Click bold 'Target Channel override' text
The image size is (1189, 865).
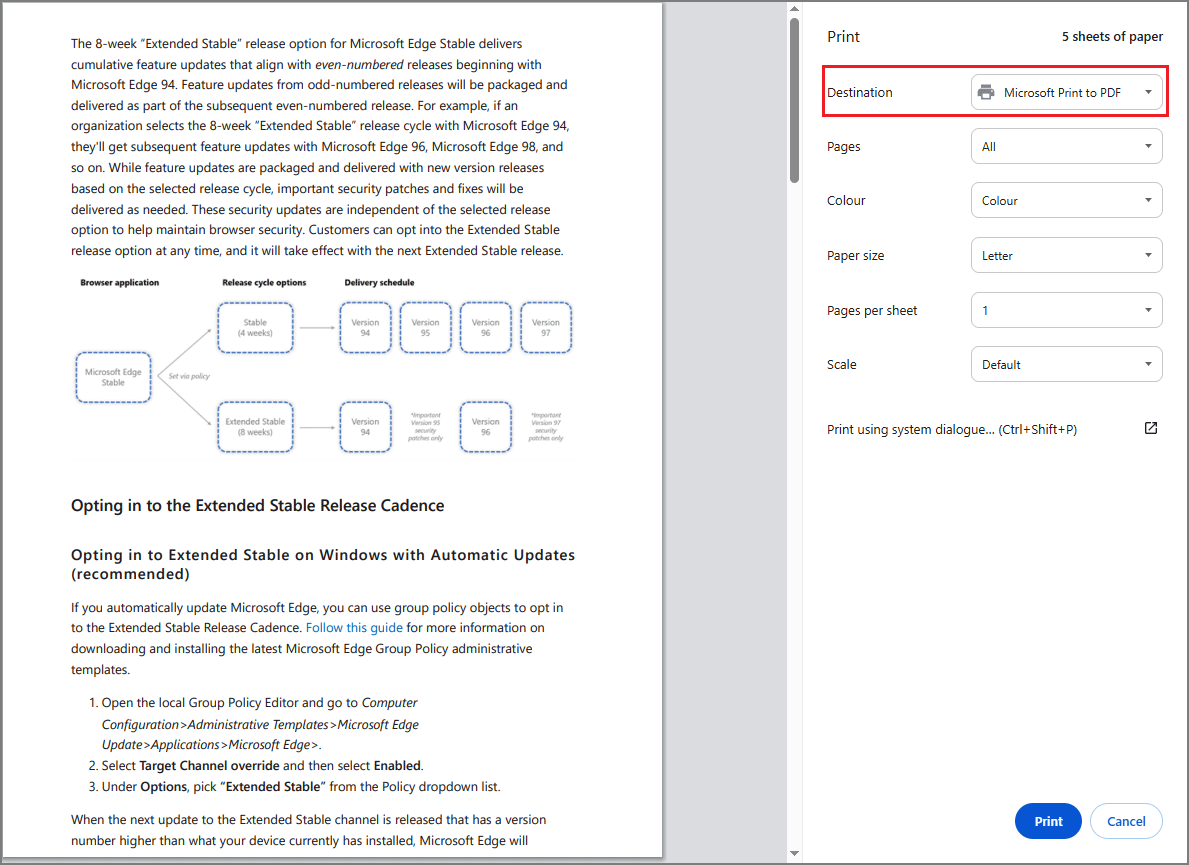[x=209, y=766]
